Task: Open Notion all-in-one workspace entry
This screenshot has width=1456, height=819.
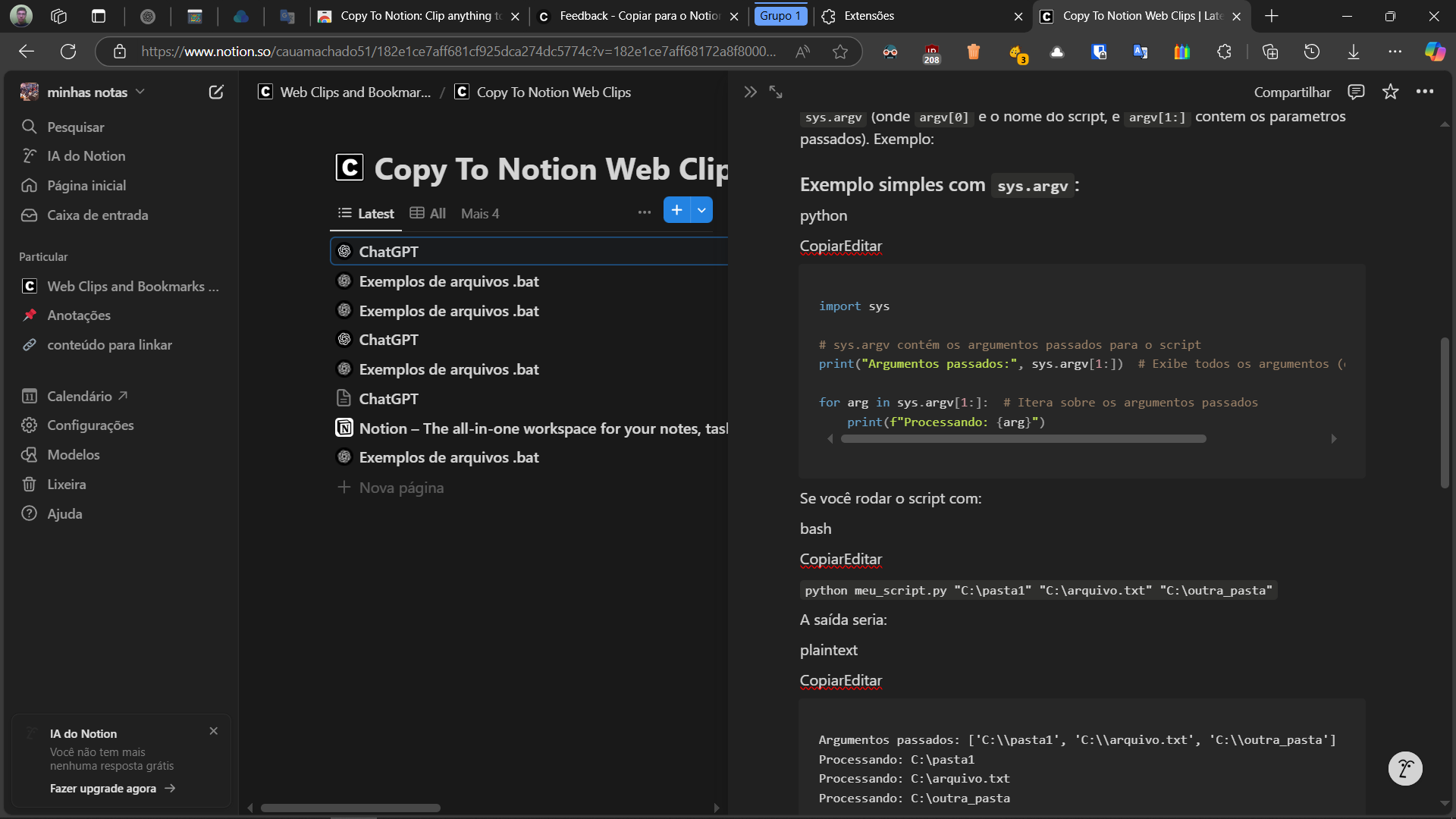Action: 531,428
